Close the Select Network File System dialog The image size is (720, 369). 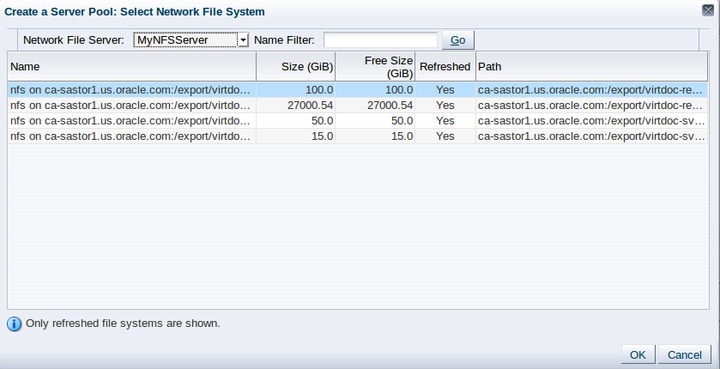(709, 10)
